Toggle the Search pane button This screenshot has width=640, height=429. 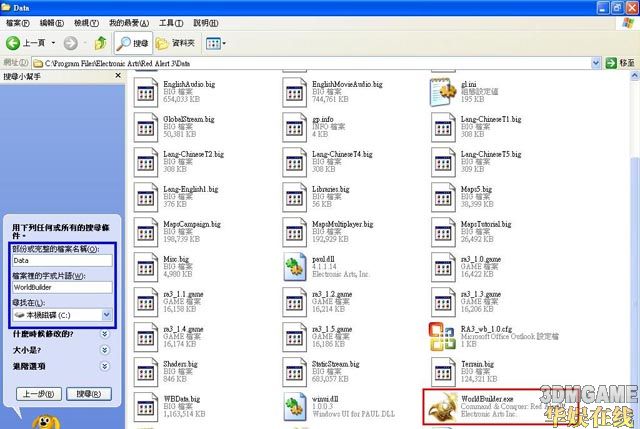click(x=133, y=43)
